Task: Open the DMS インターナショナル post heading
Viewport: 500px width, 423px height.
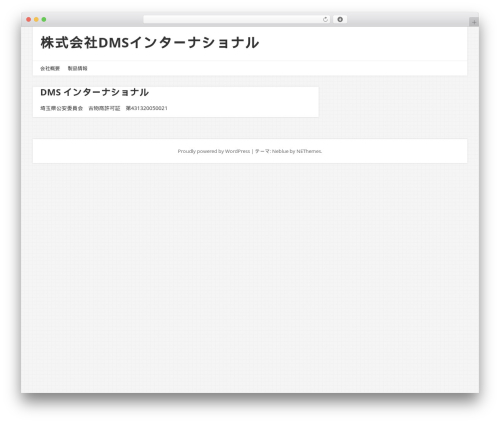Action: click(x=94, y=92)
